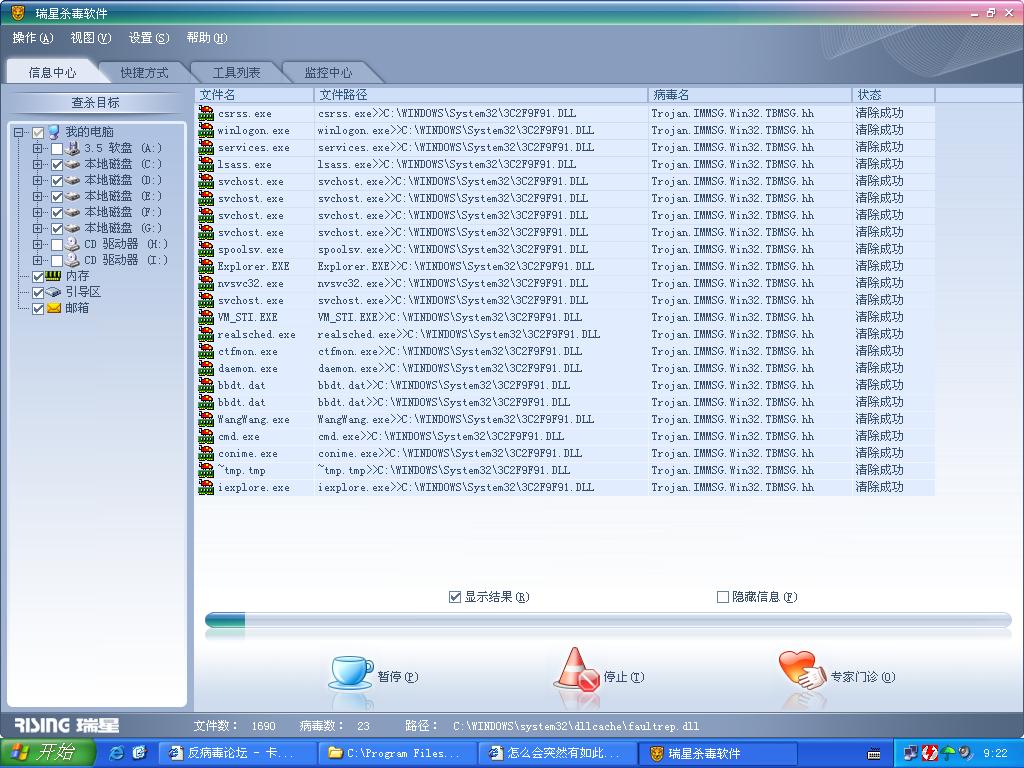Expand the CD 驱动器 (I:) node
The width and height of the screenshot is (1024, 768).
point(38,260)
